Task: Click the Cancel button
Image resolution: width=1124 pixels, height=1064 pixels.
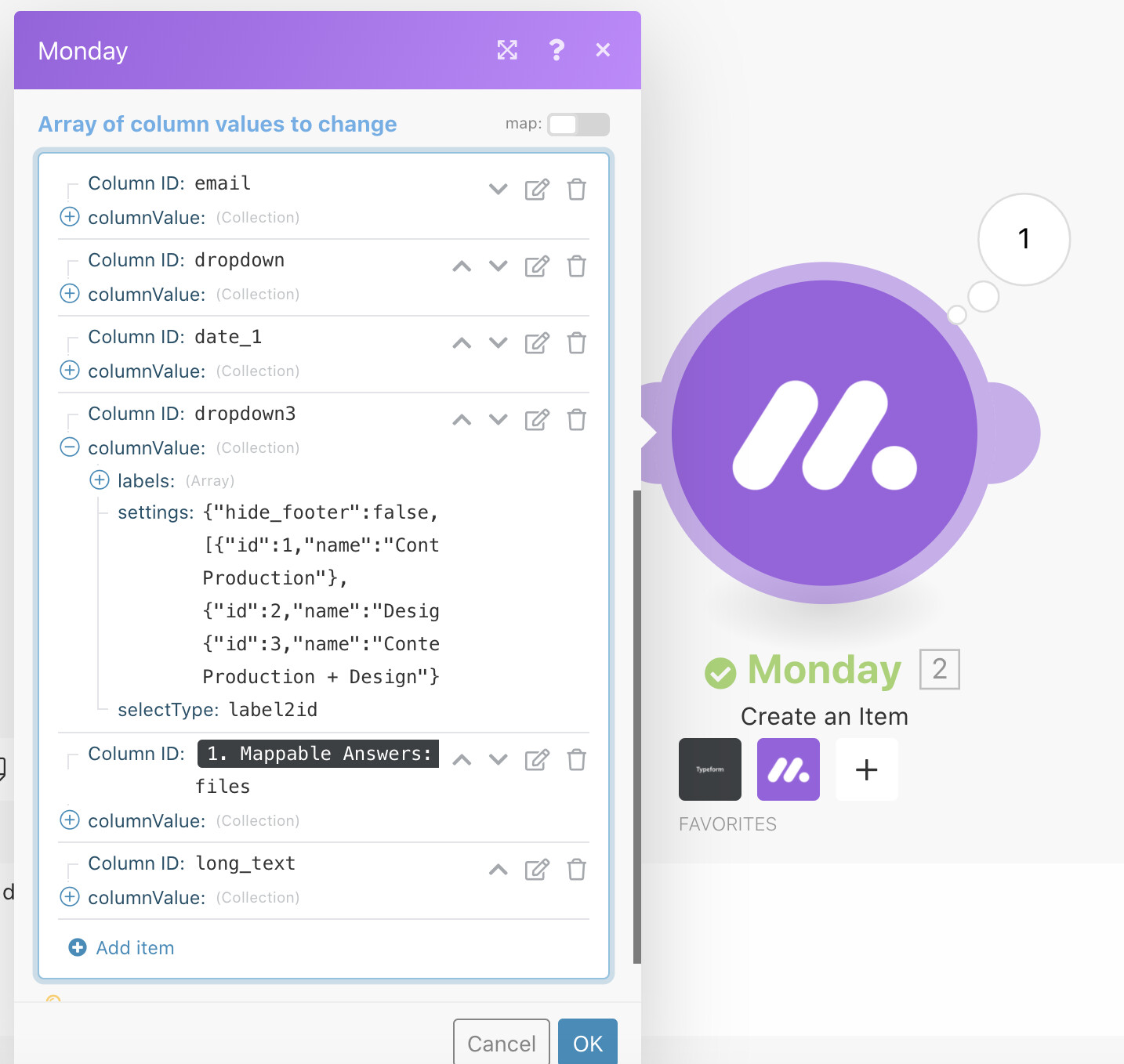Action: 502,1043
